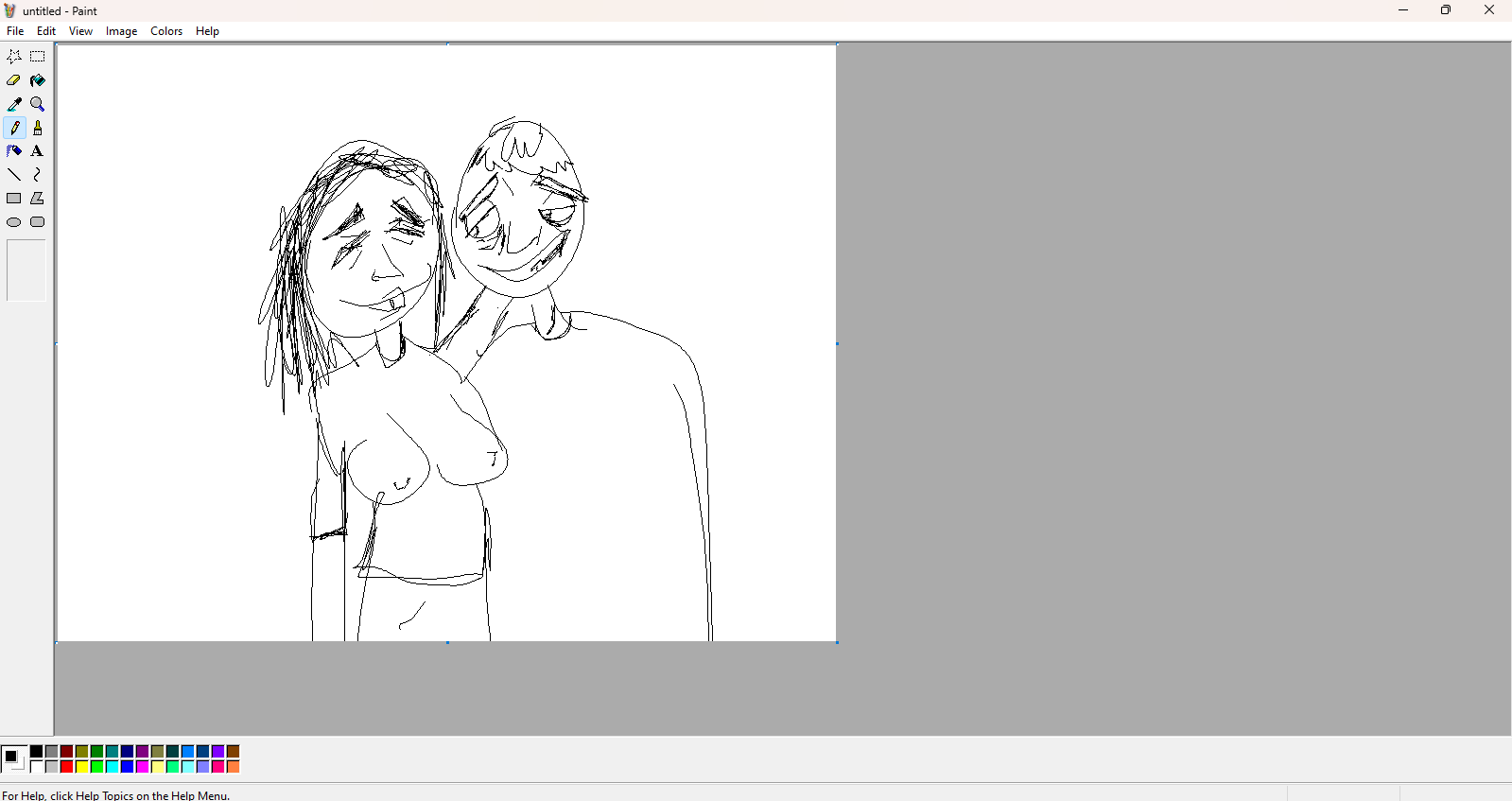The height and width of the screenshot is (801, 1512).
Task: Choose the Eraser tool
Action: coord(14,80)
